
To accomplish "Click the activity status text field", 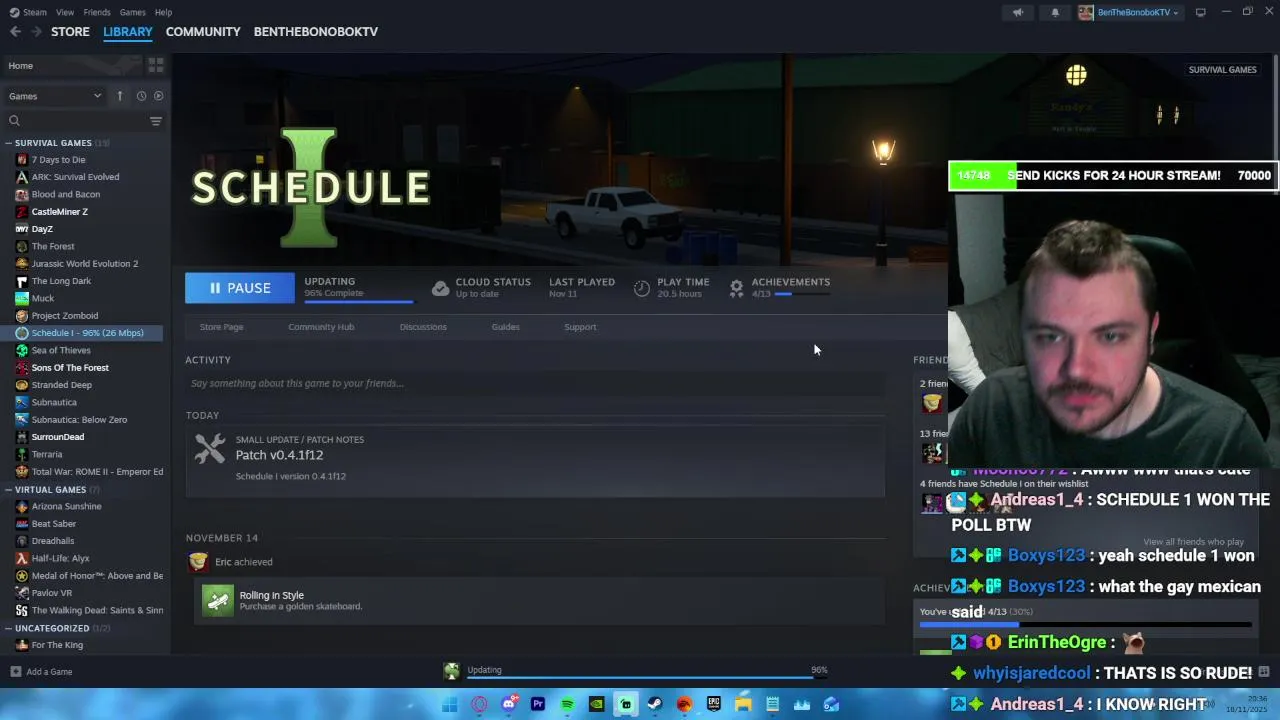I will [535, 383].
